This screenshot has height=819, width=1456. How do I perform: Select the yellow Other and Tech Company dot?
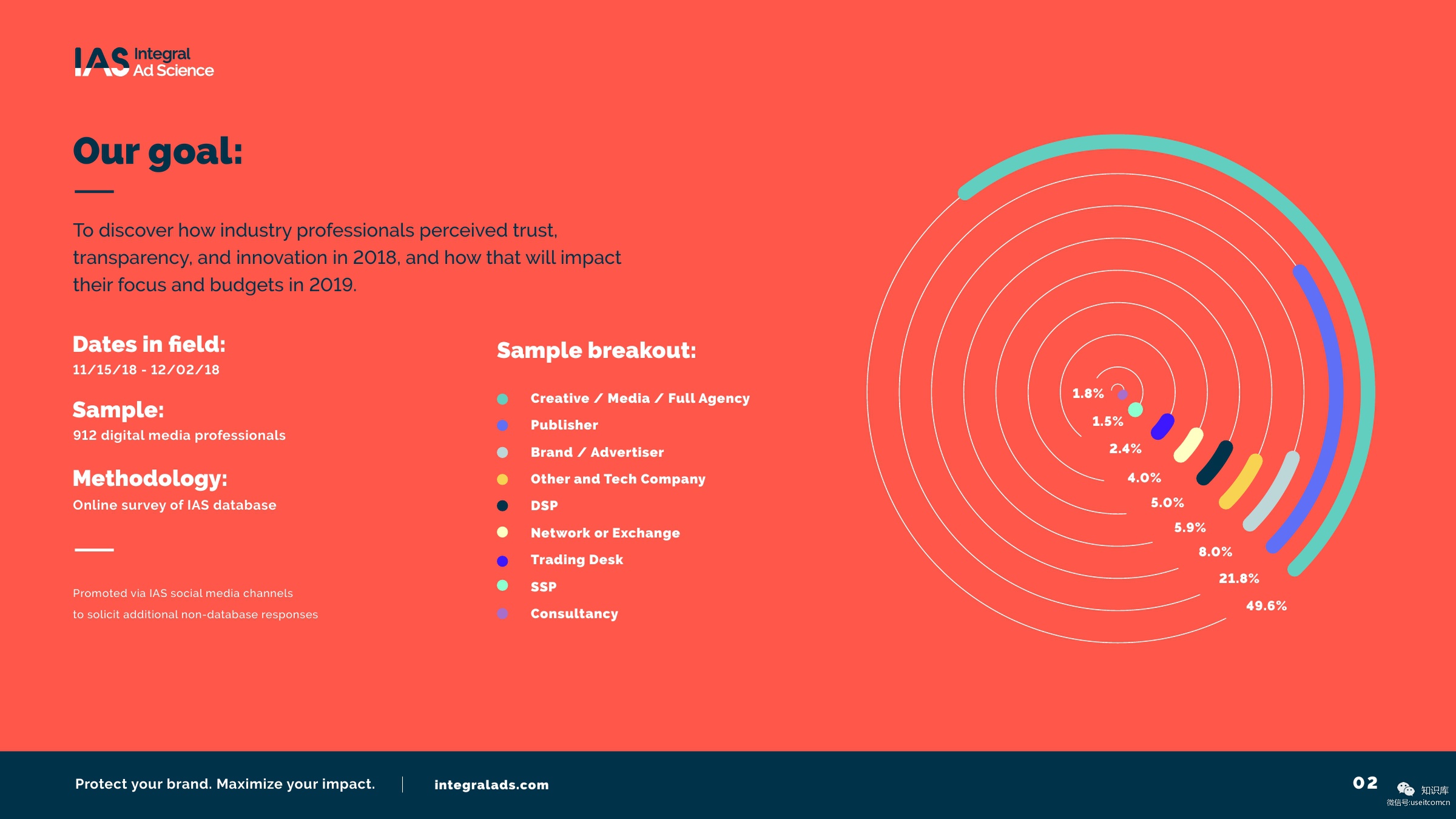click(x=502, y=479)
